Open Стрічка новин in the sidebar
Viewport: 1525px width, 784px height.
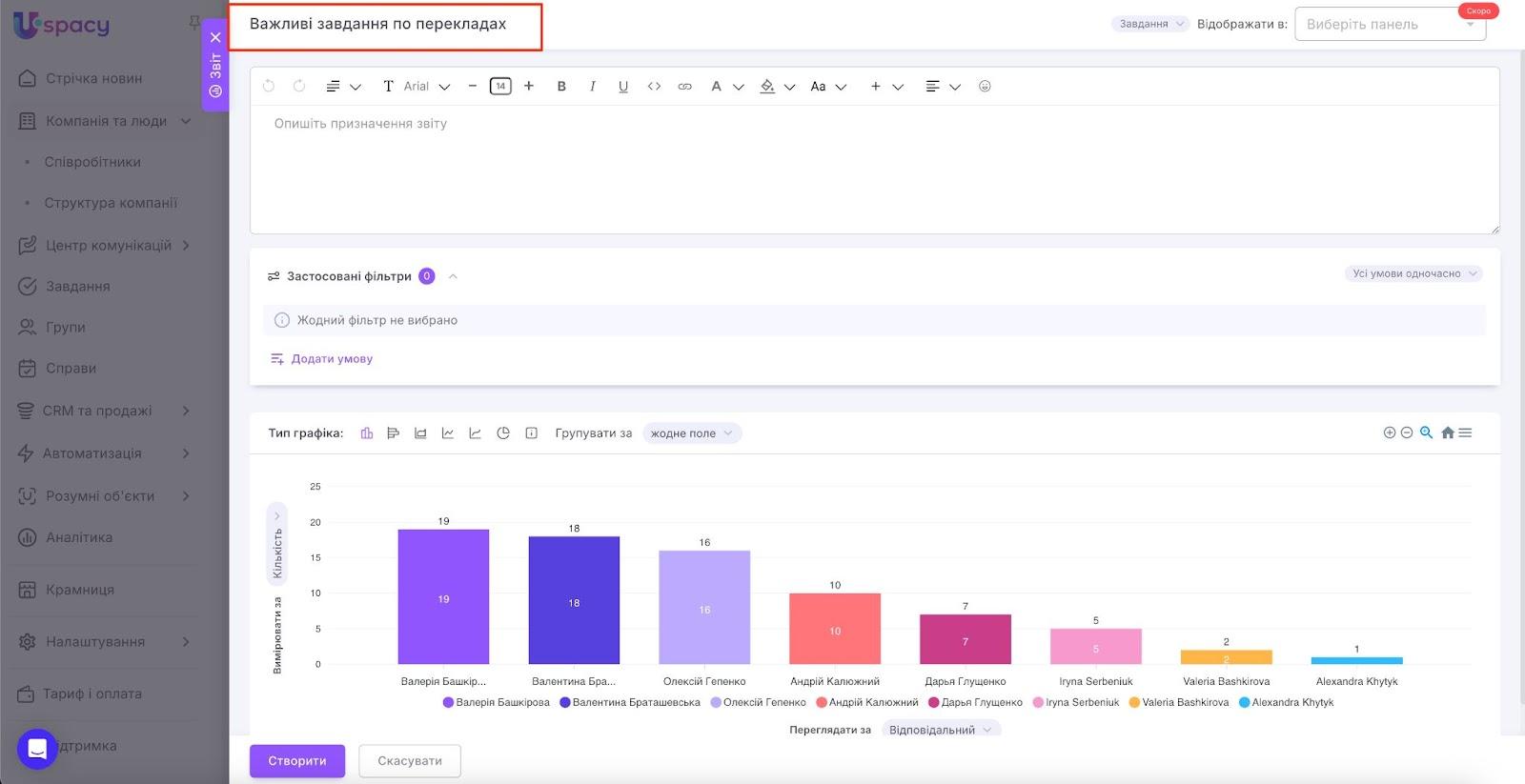pyautogui.click(x=93, y=78)
